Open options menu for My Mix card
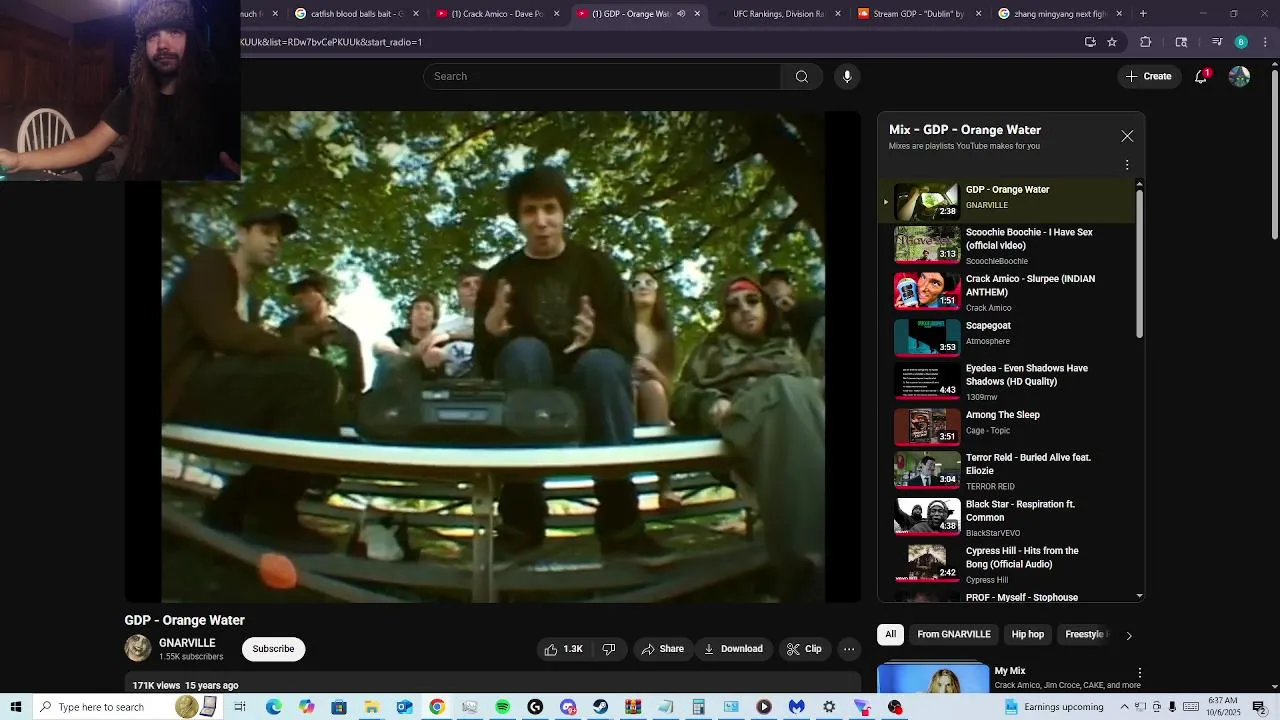This screenshot has width=1280, height=720. (1139, 673)
